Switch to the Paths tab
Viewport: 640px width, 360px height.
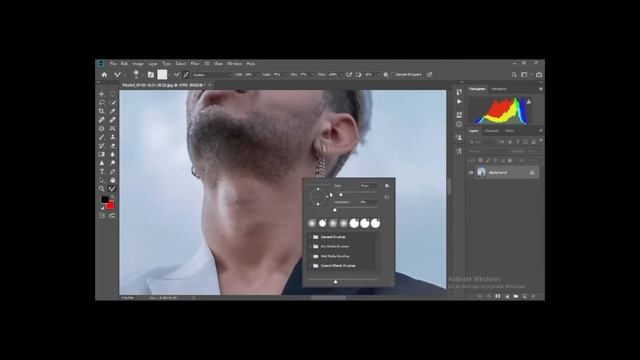509,131
